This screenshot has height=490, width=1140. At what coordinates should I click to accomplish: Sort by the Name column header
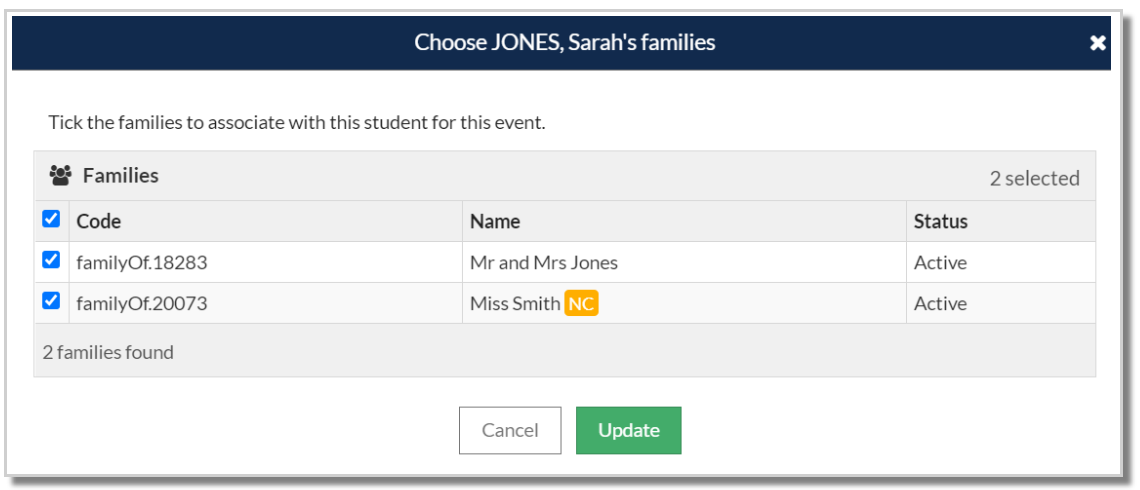coord(495,222)
